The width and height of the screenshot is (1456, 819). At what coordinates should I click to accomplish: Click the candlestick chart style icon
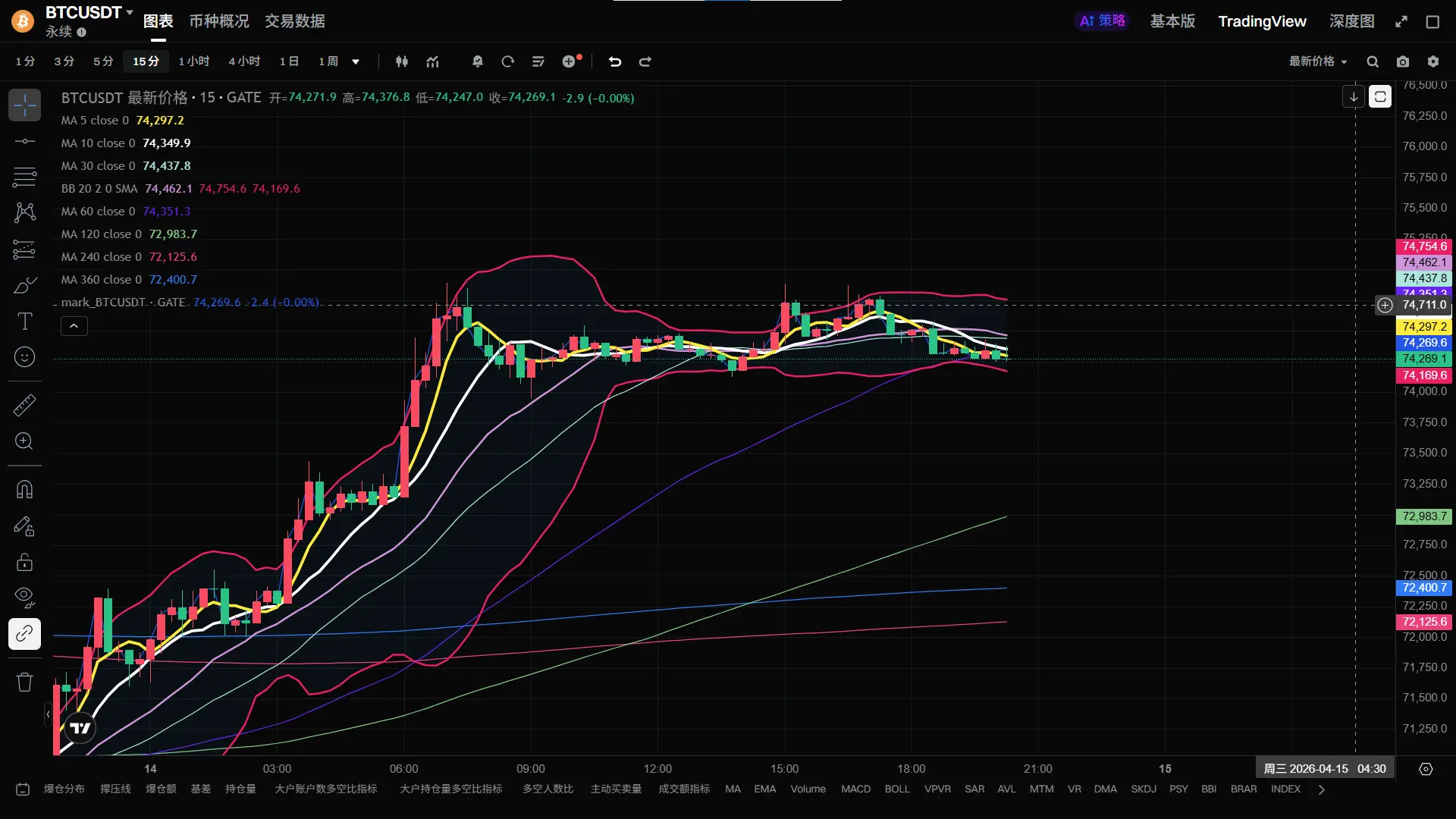point(402,61)
